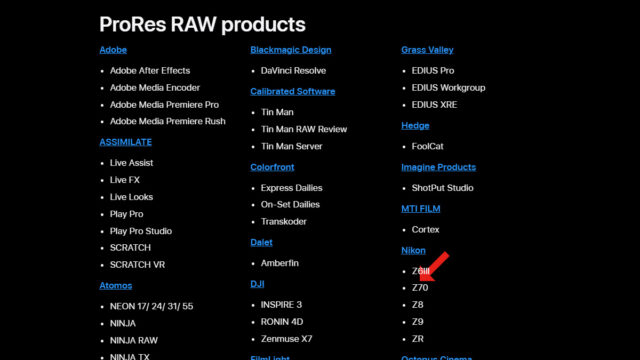Select the Adobe Media Premiere Rush item
This screenshot has height=360, width=640.
pyautogui.click(x=167, y=122)
